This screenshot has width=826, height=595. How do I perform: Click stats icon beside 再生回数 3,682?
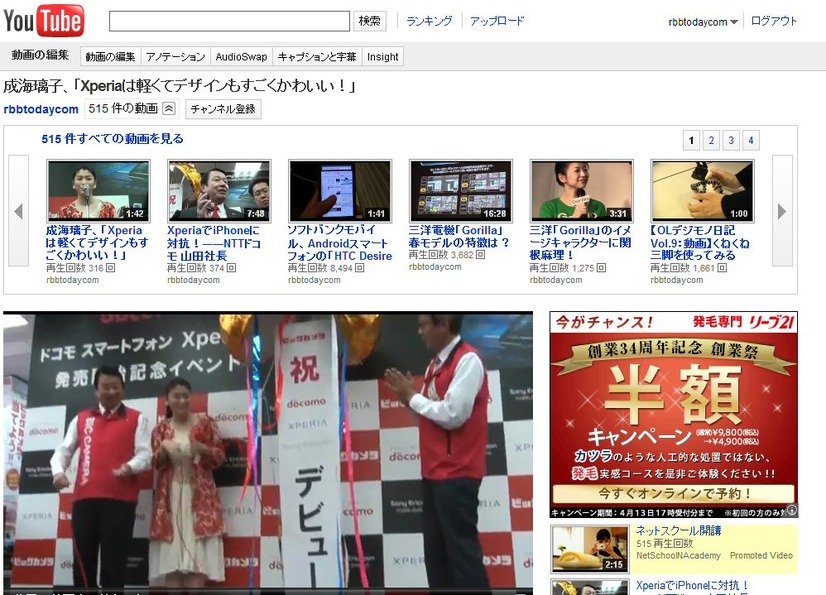(480, 255)
